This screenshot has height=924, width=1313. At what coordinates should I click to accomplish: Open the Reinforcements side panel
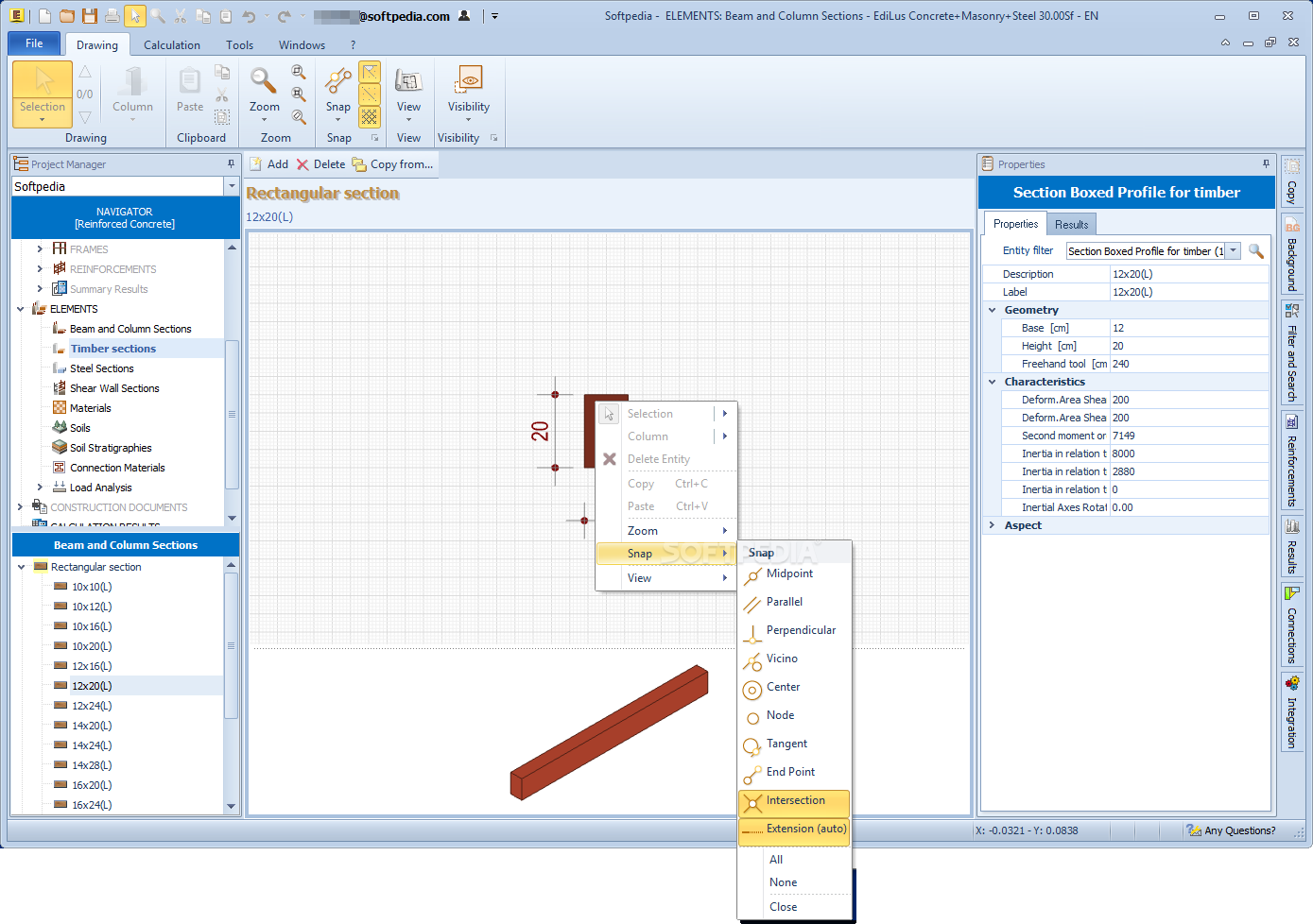(x=1292, y=461)
